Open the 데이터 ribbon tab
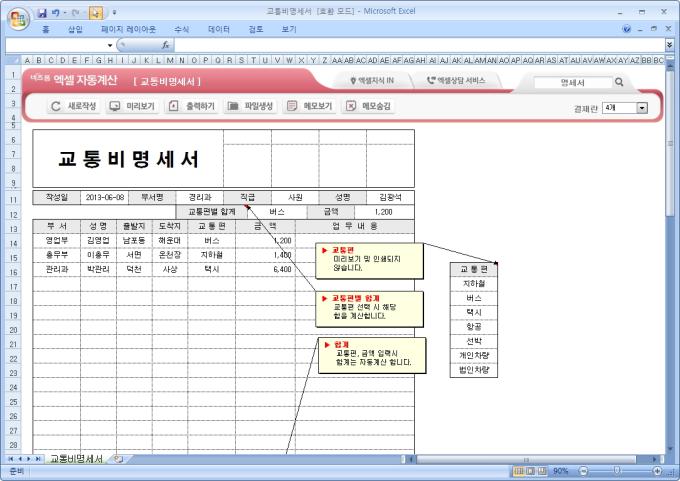Viewport: 680px width, 481px height. click(219, 29)
